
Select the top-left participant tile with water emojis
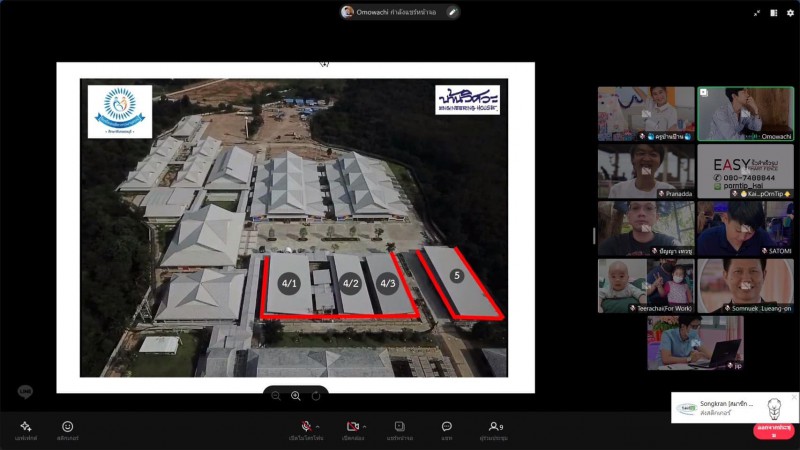tap(646, 114)
